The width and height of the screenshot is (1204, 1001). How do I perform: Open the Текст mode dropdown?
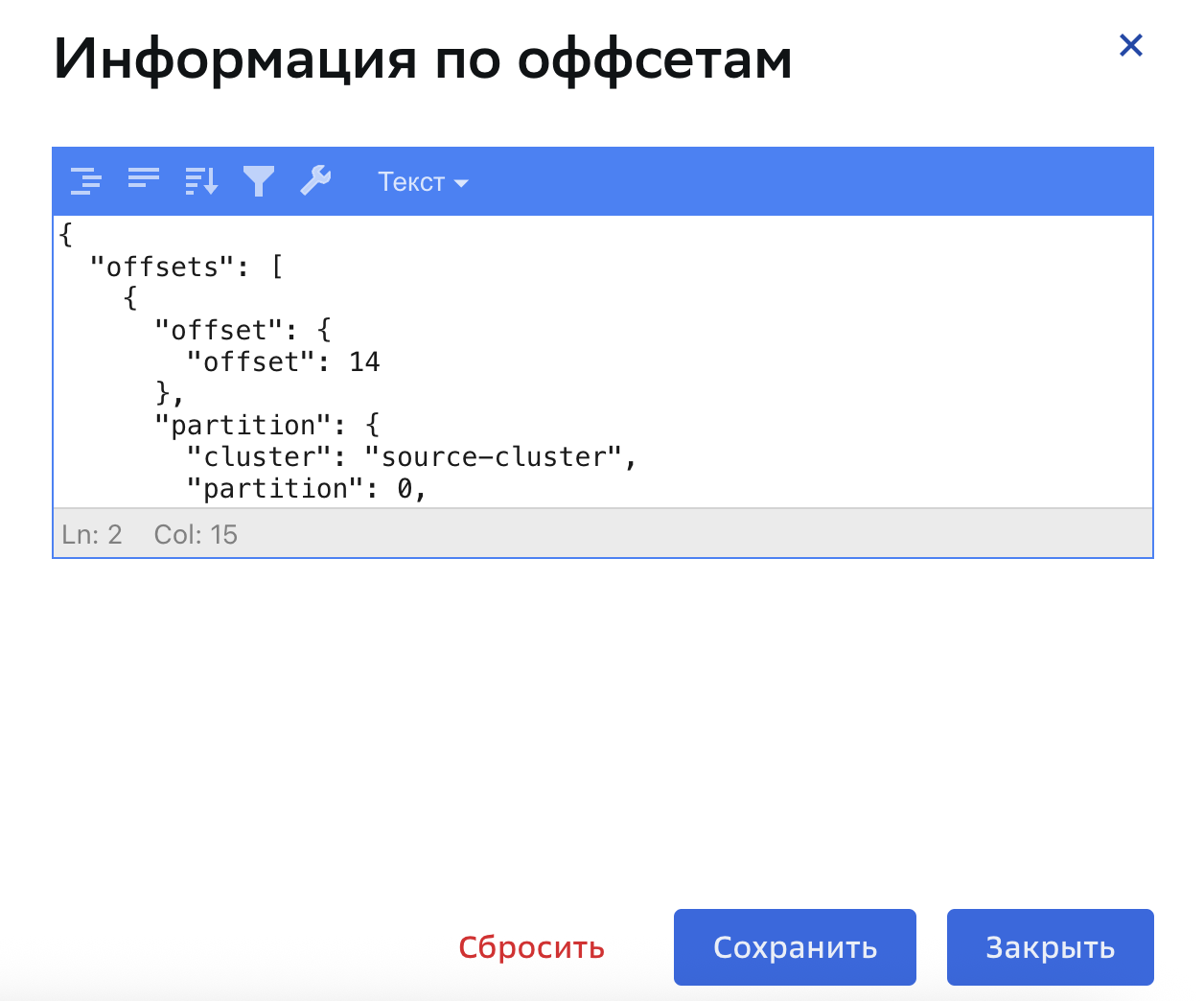click(423, 182)
